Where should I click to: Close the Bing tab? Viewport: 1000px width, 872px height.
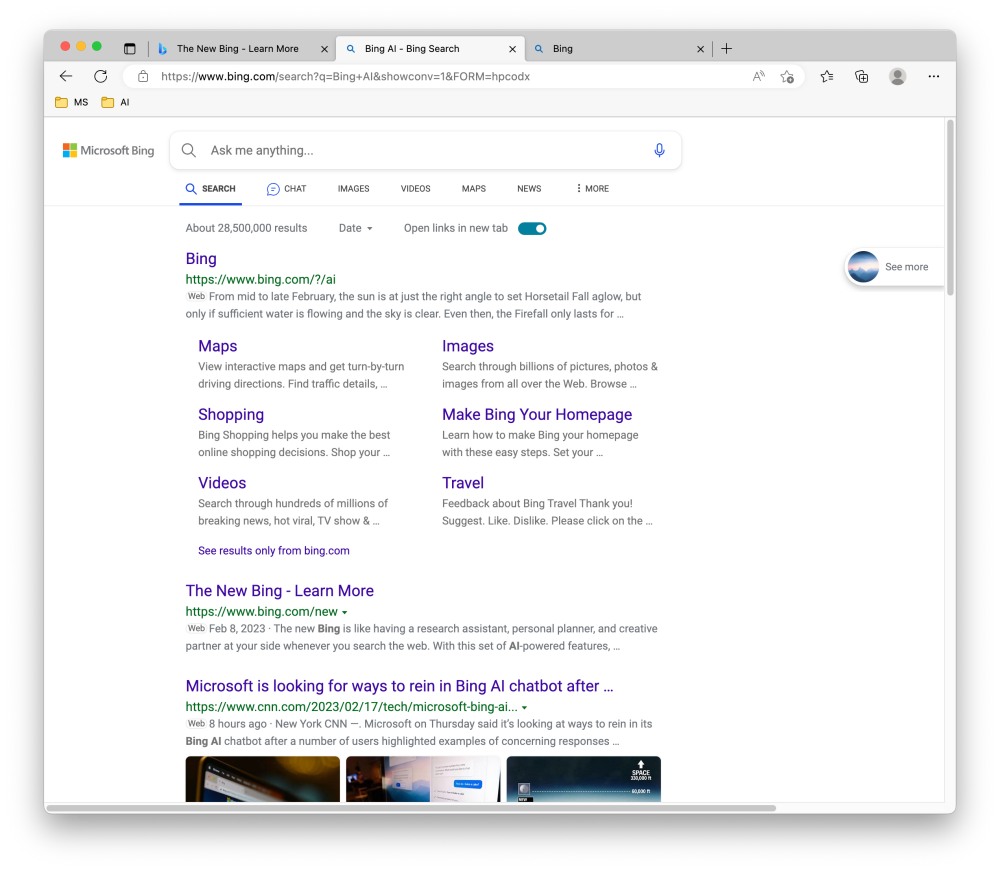(x=700, y=49)
